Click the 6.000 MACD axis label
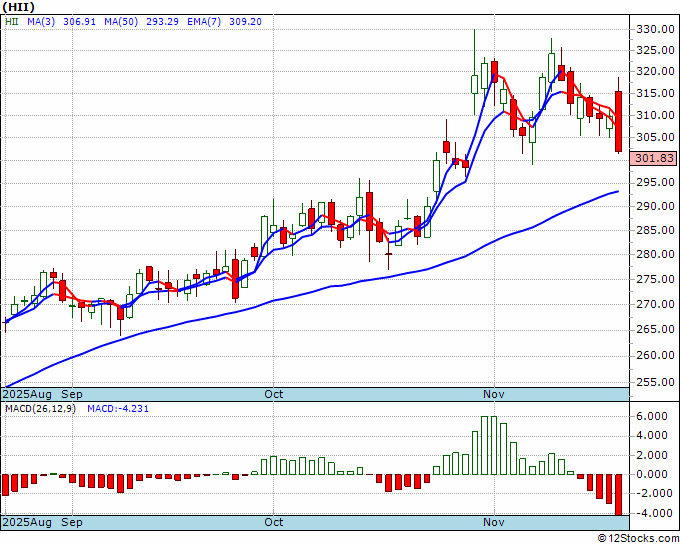 pos(652,417)
